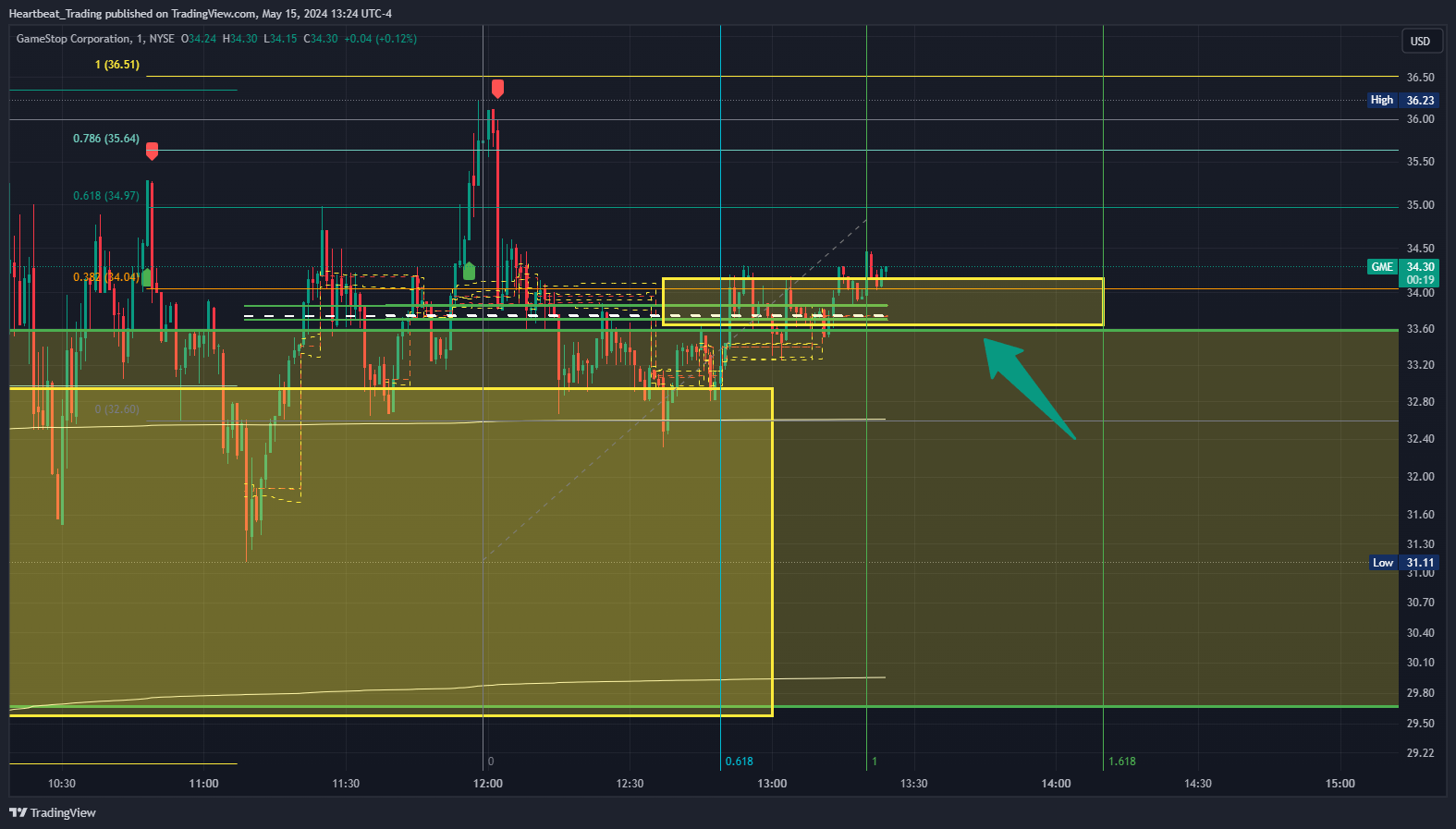
Task: Click 12:30 on the time axis
Action: (630, 784)
